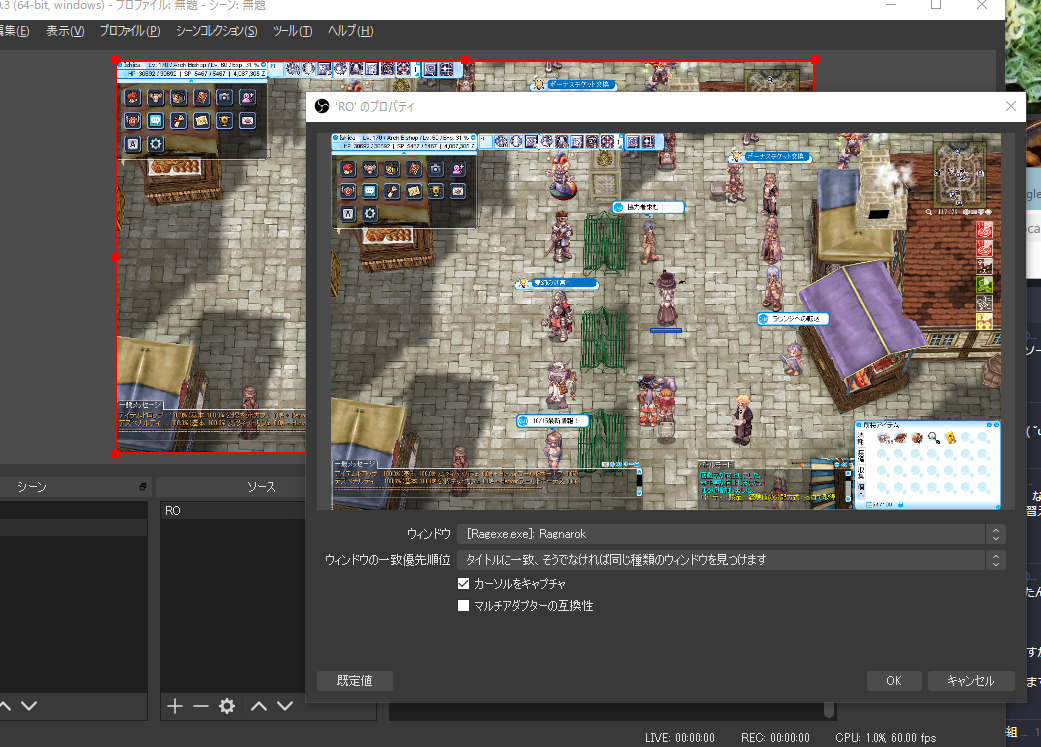
Task: Click the キャンセル button
Action: [971, 681]
